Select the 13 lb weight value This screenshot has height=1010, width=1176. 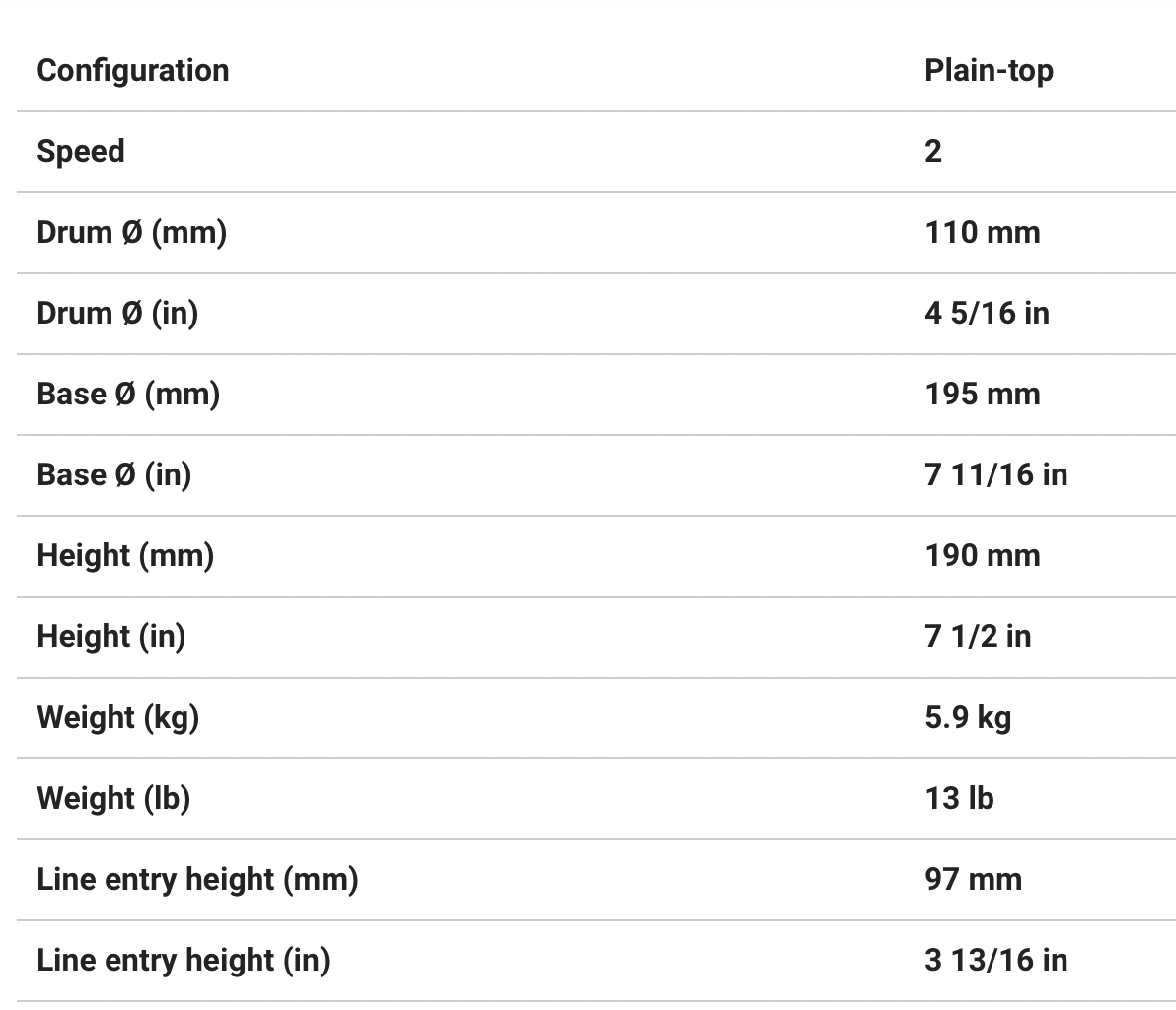coord(959,799)
